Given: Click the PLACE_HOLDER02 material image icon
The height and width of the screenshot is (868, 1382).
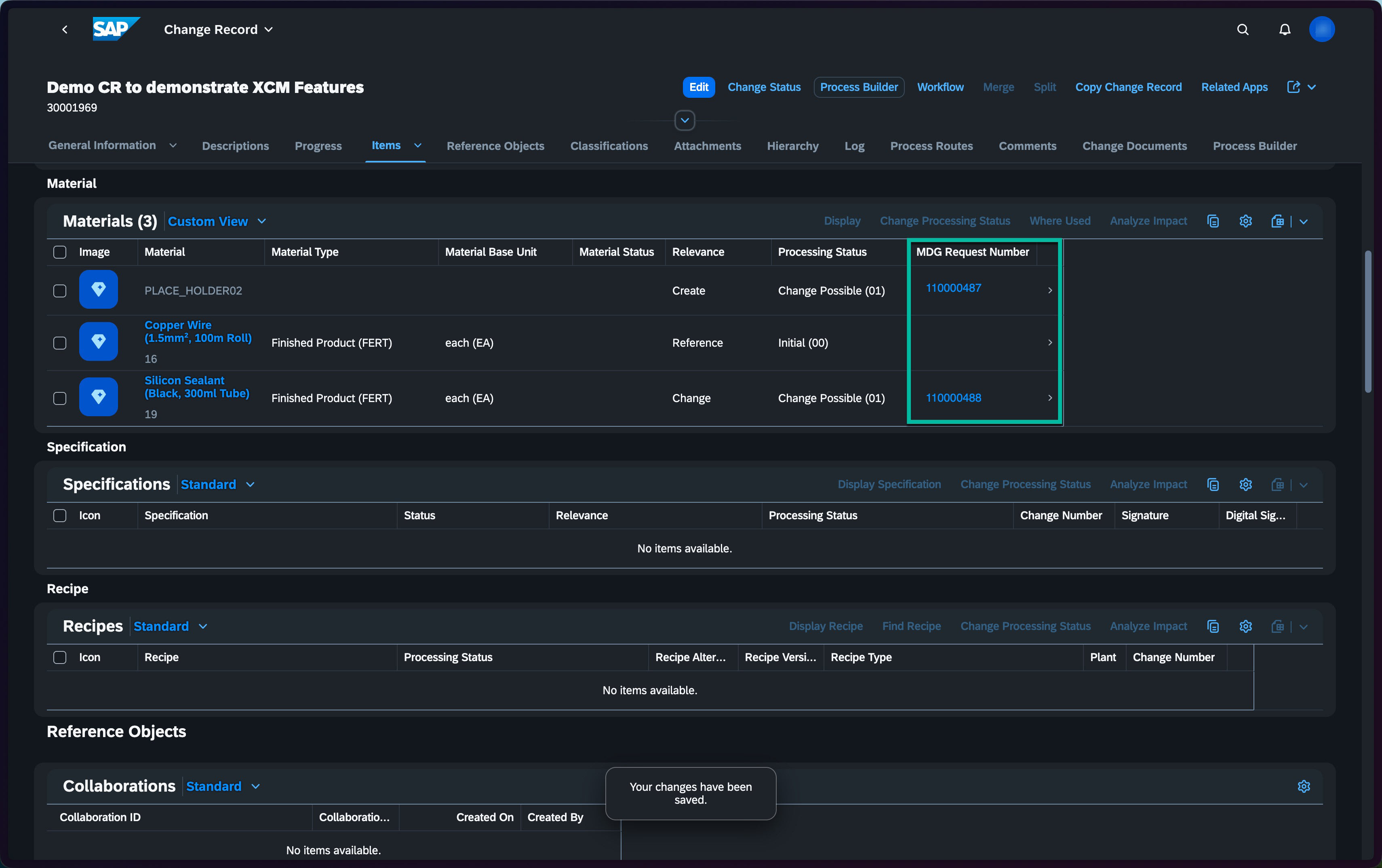Looking at the screenshot, I should (98, 289).
